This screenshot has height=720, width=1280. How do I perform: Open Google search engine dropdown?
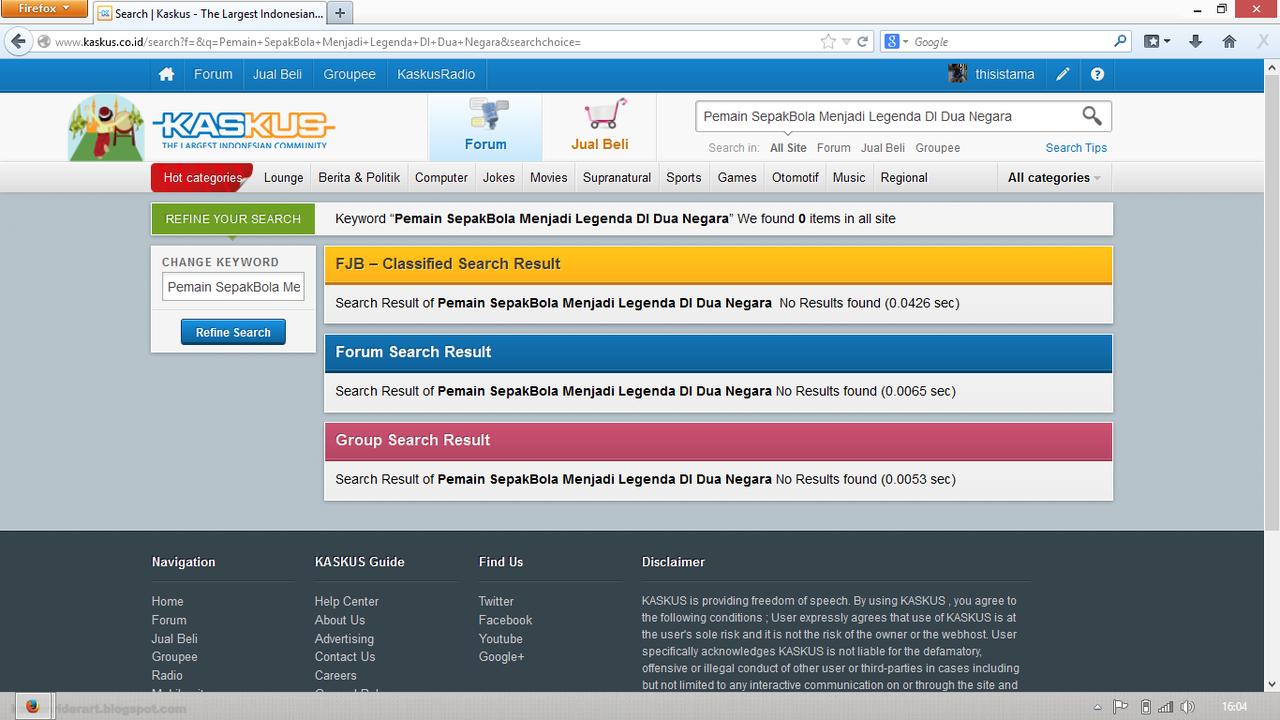point(895,42)
